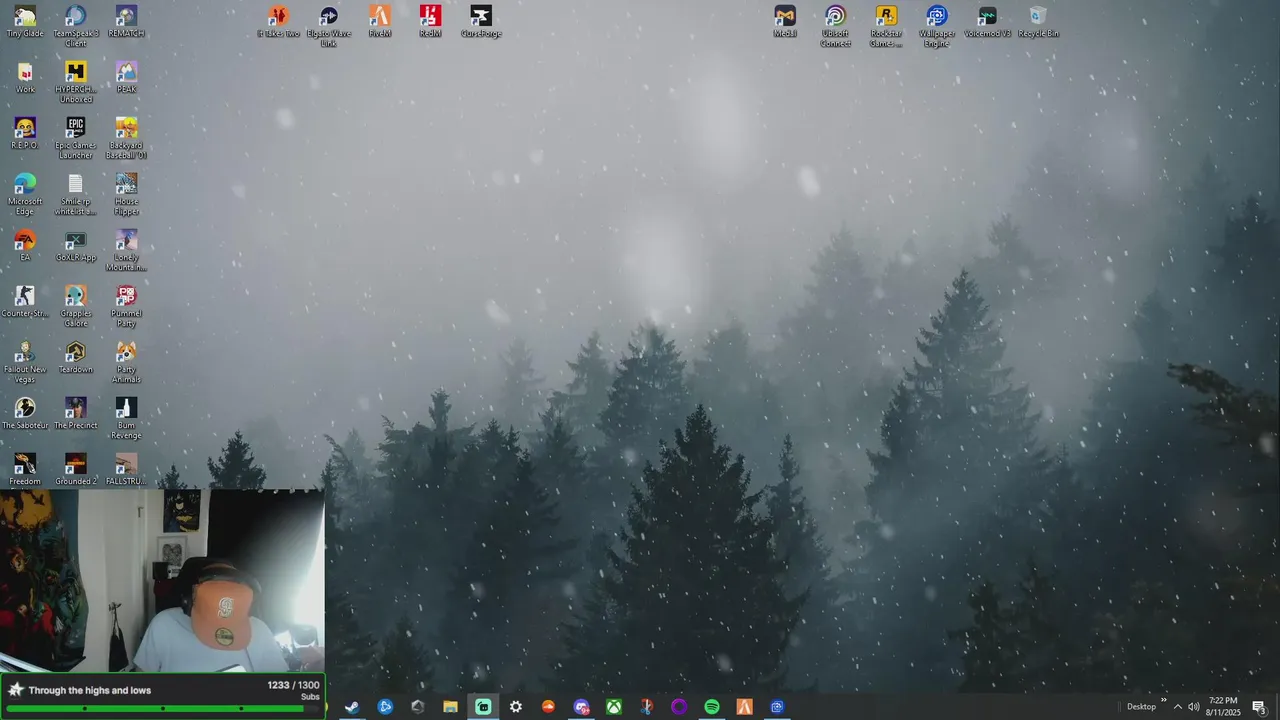Select the Pummel Party icon
Screen dimensions: 1280x720
tap(126, 306)
